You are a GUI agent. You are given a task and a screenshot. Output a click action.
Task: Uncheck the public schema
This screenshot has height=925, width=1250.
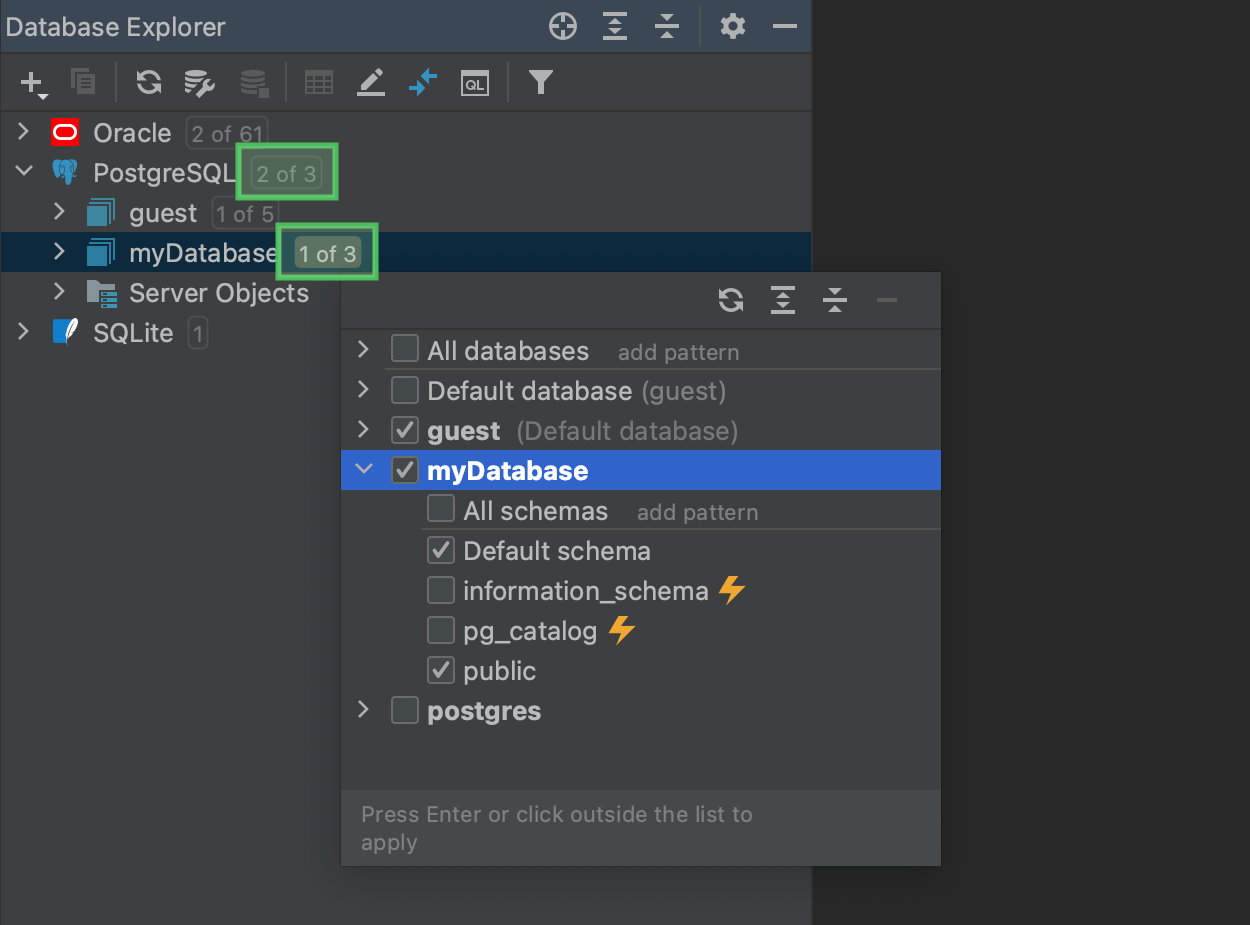(x=440, y=670)
